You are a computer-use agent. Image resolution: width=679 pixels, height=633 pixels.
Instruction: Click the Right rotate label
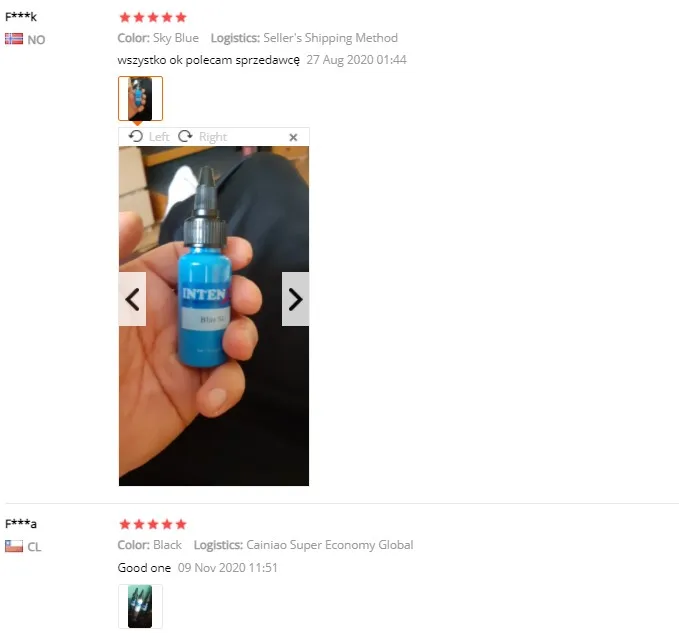coord(213,137)
